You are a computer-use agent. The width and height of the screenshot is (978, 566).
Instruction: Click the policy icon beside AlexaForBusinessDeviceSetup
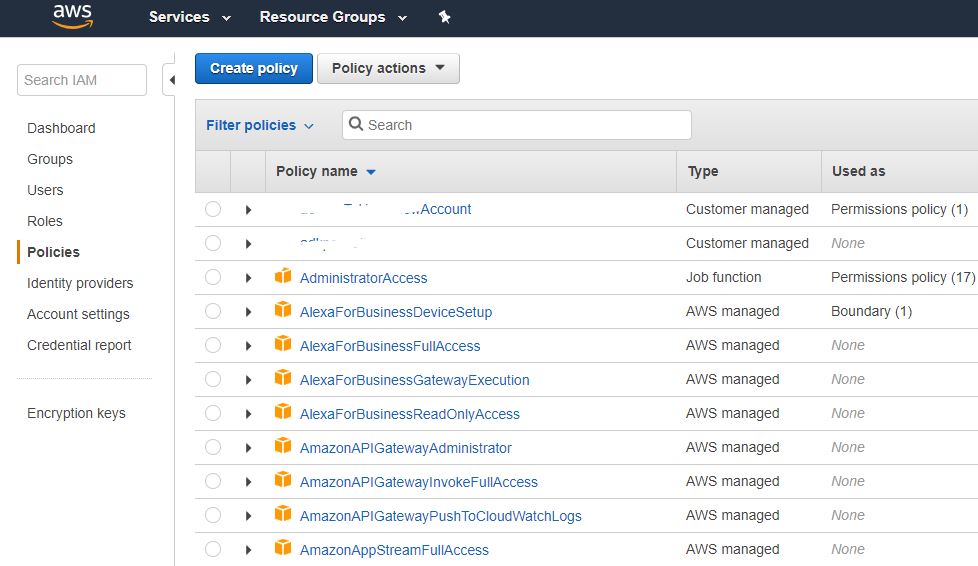coord(283,310)
